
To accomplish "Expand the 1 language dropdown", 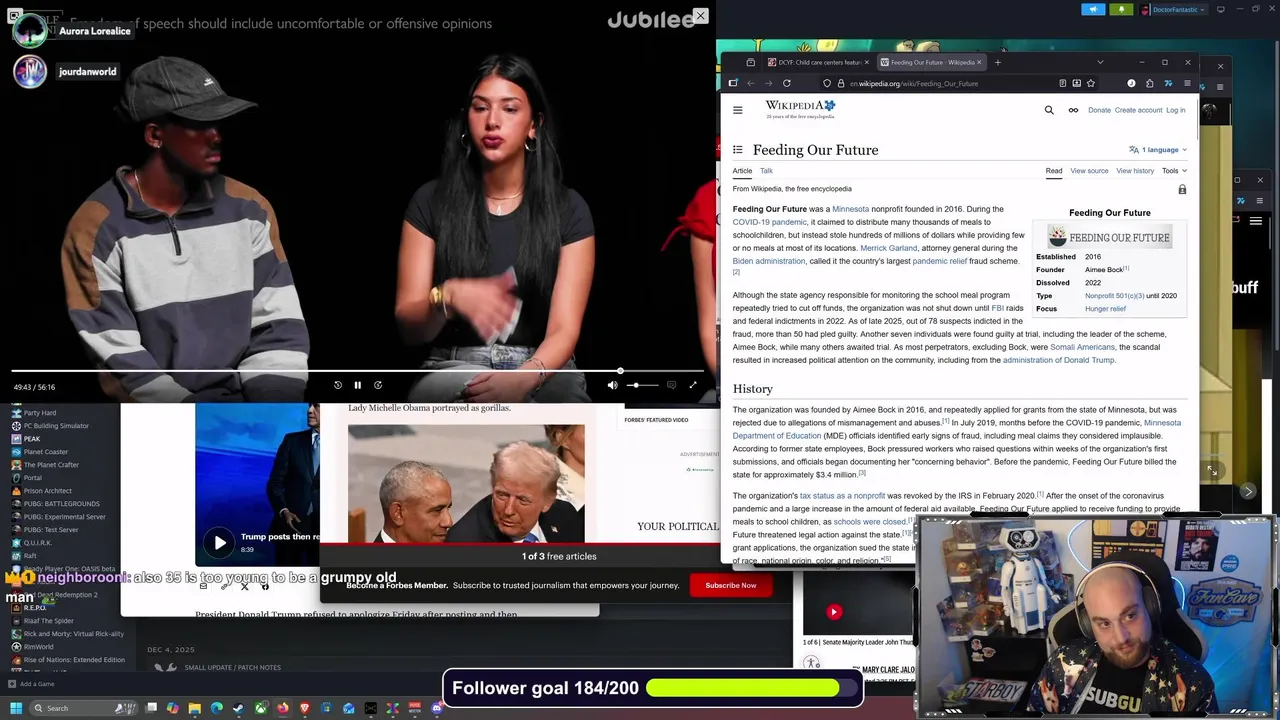I will click(1158, 150).
